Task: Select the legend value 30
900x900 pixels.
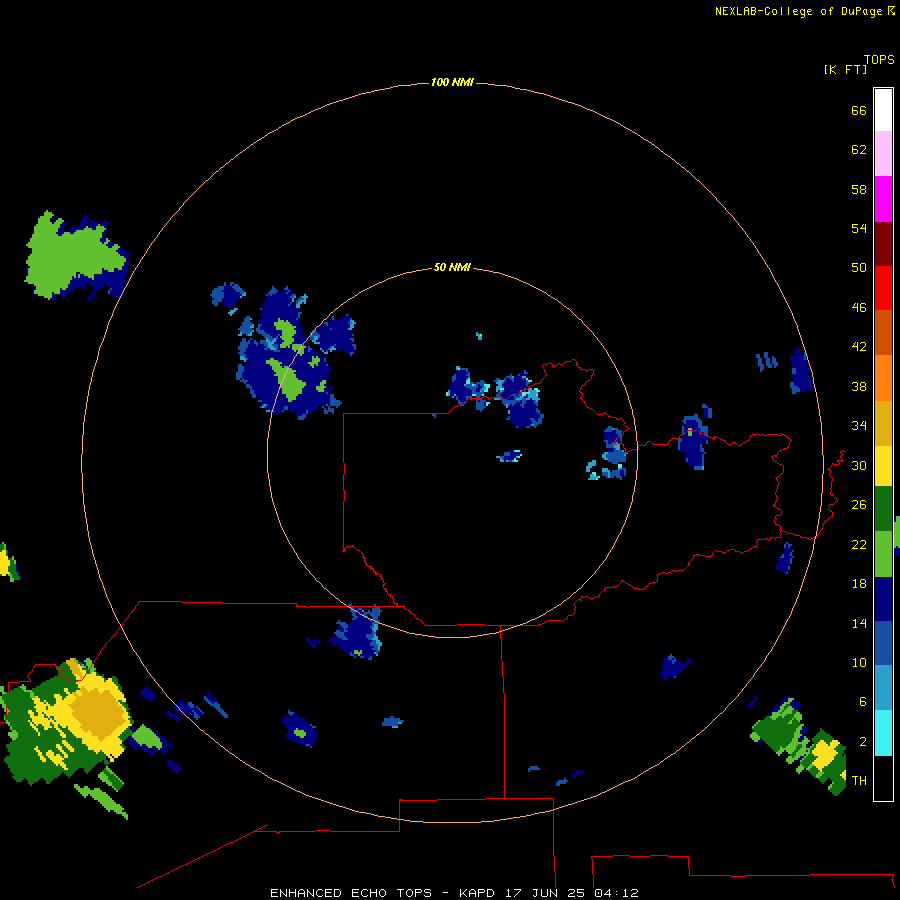Action: [859, 465]
